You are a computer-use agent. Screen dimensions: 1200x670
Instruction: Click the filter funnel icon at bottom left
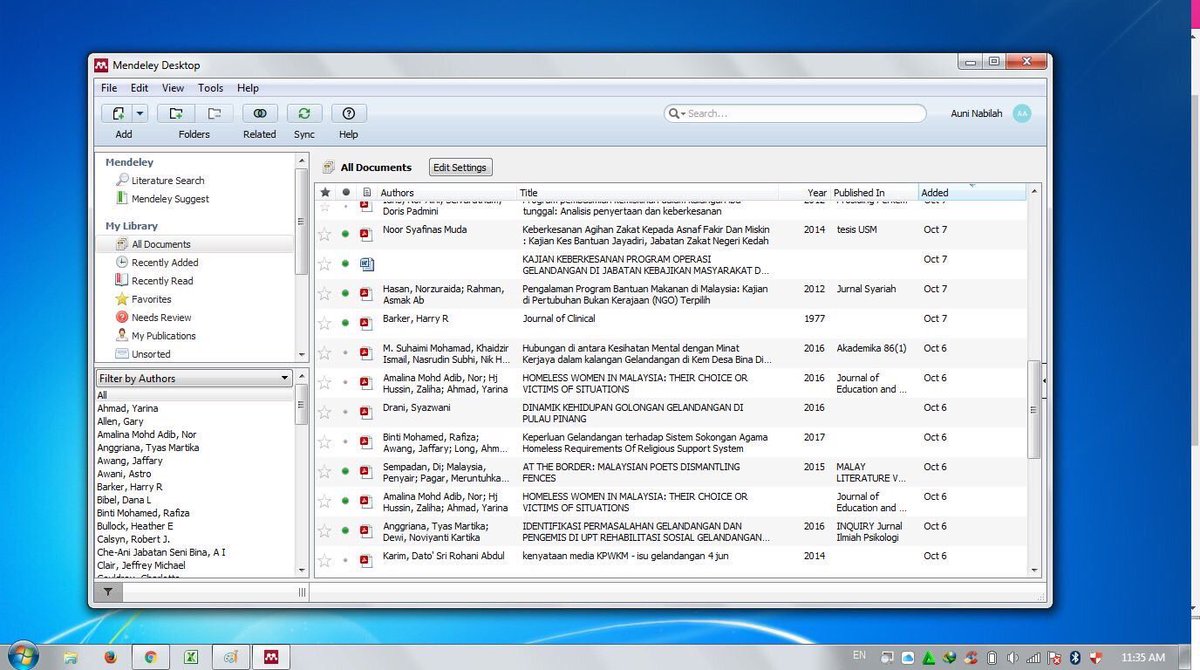coord(108,593)
